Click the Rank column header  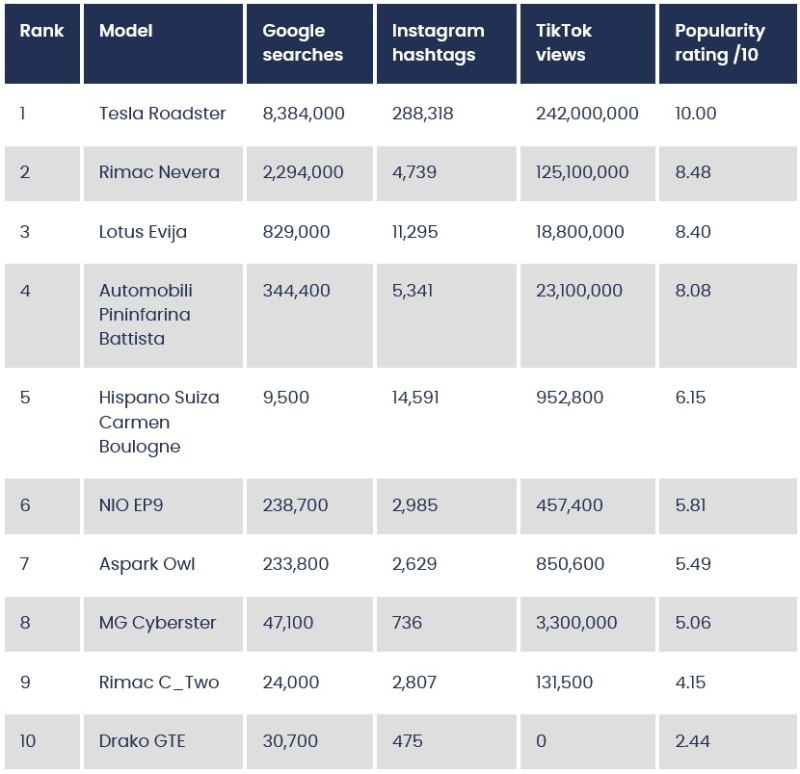click(x=42, y=44)
